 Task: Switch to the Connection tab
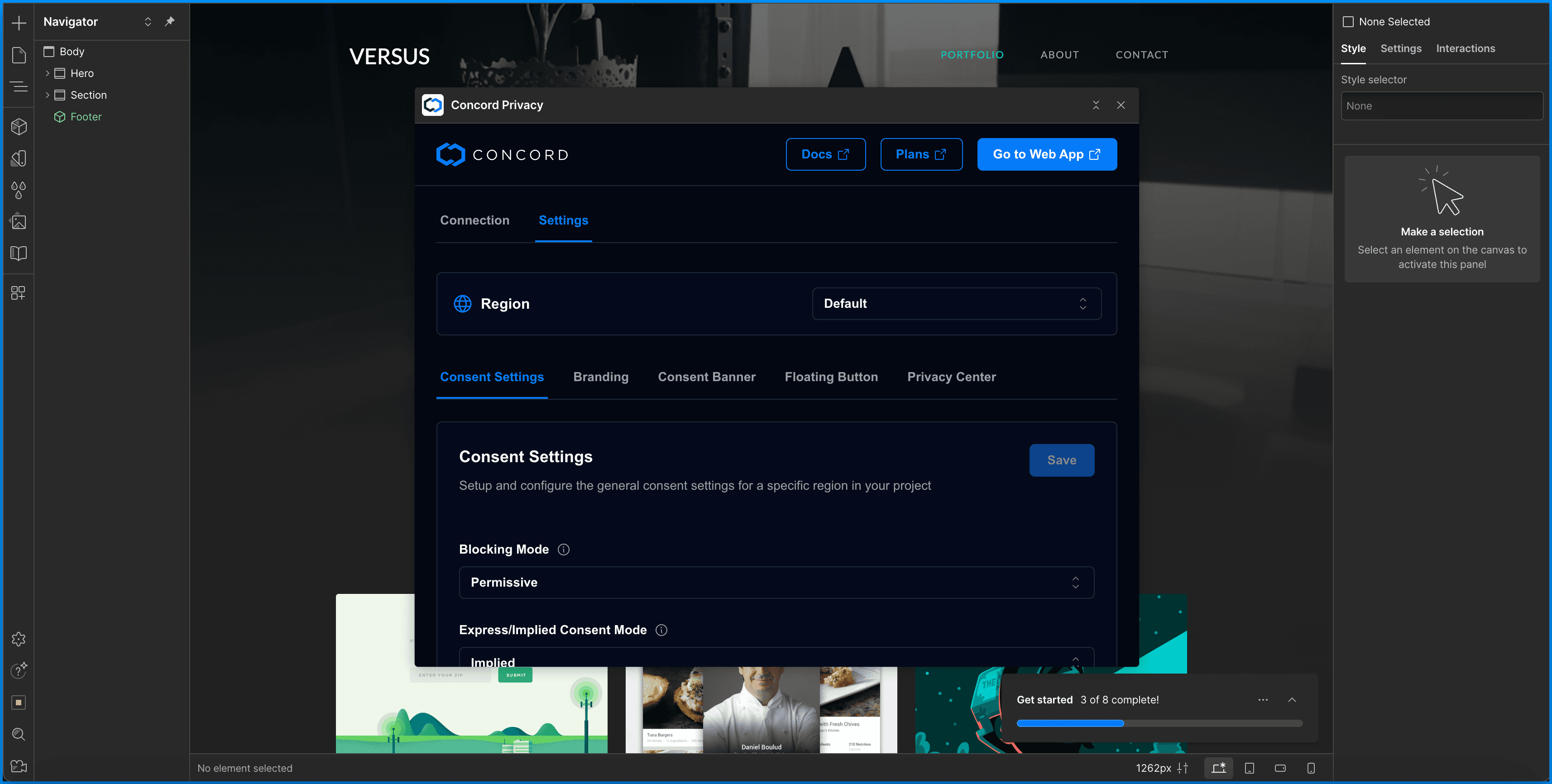pos(474,220)
